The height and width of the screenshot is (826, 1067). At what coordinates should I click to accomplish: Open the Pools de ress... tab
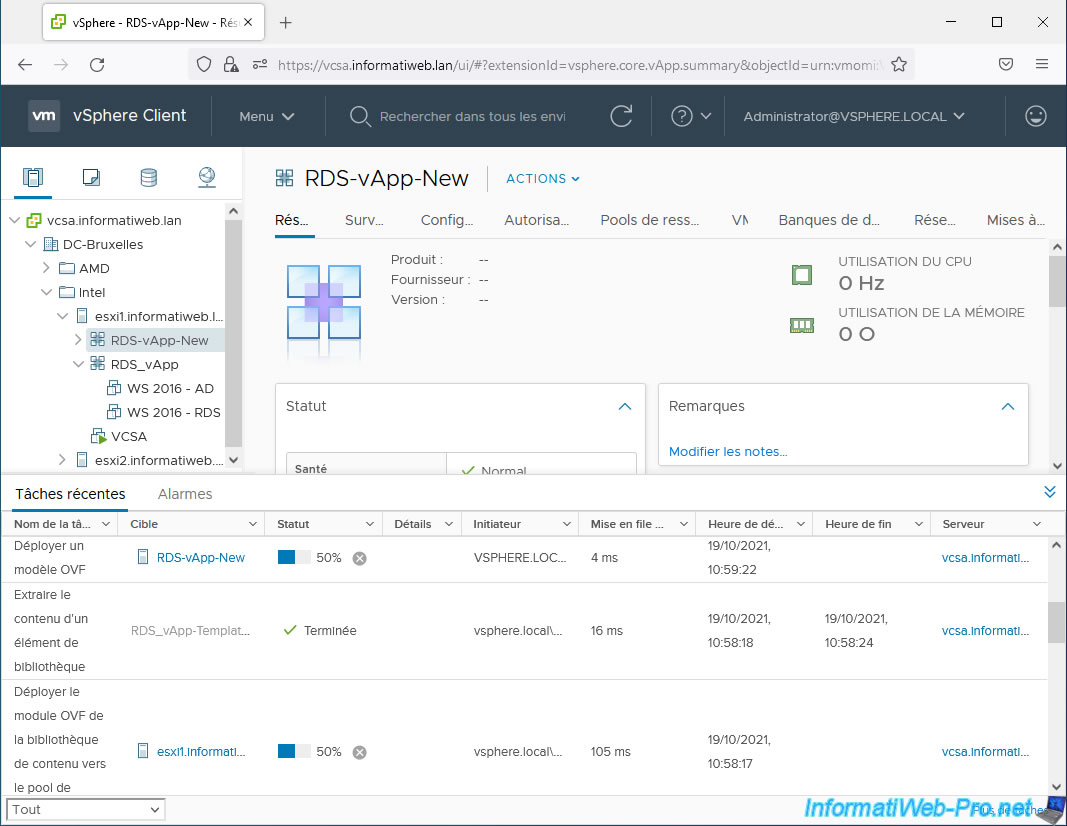(x=649, y=220)
